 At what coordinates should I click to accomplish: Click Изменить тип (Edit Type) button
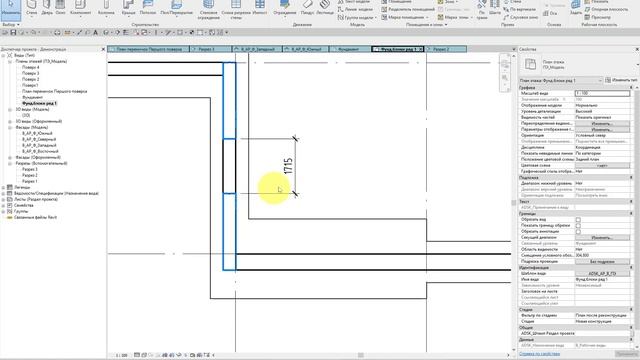point(622,80)
